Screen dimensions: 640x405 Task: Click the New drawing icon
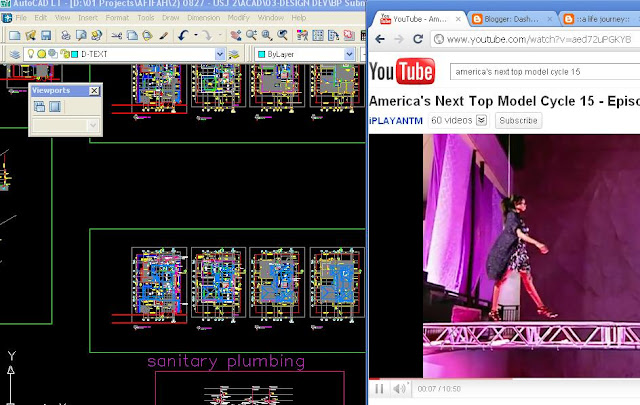pos(15,36)
